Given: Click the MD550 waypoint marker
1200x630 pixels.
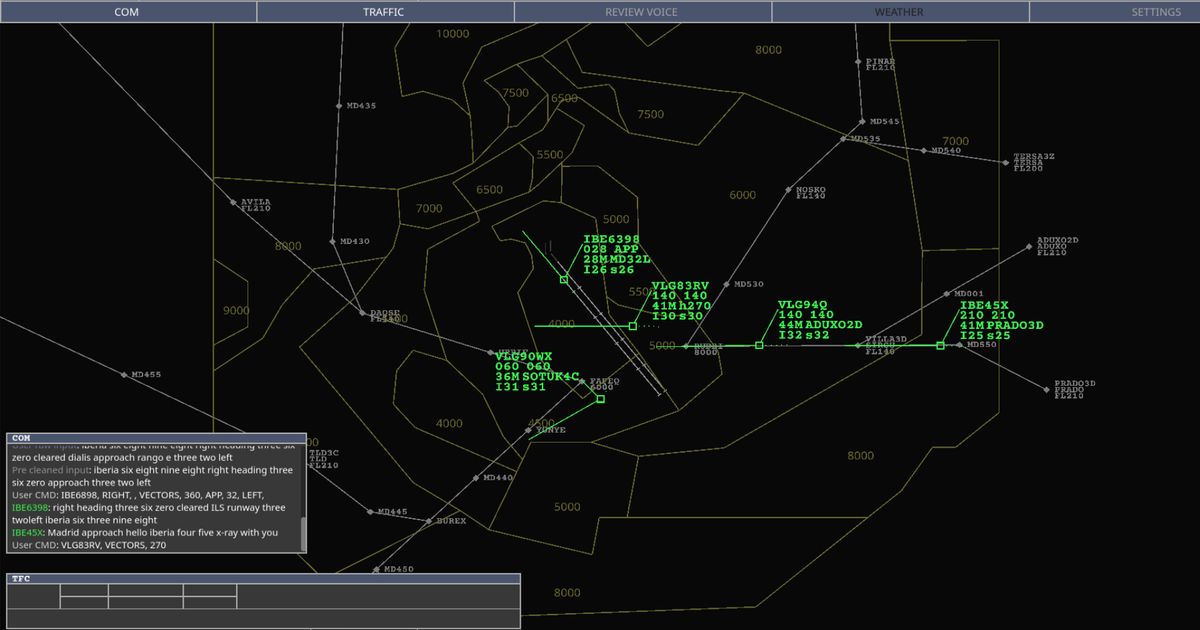Looking at the screenshot, I should click(959, 345).
